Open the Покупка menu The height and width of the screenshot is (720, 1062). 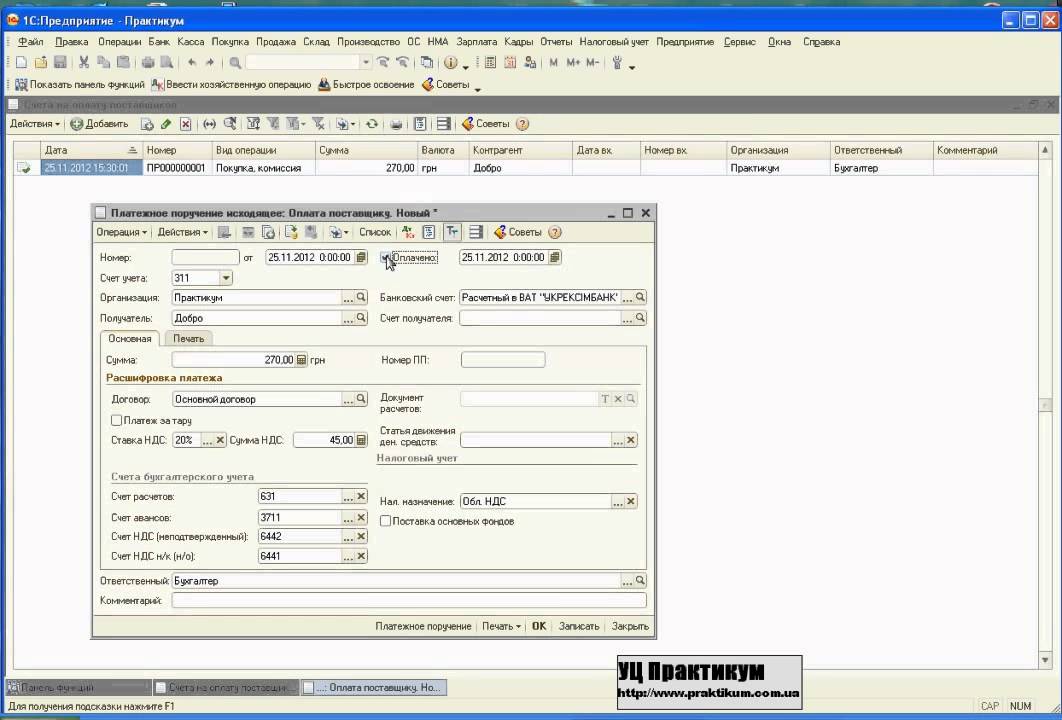[x=230, y=42]
